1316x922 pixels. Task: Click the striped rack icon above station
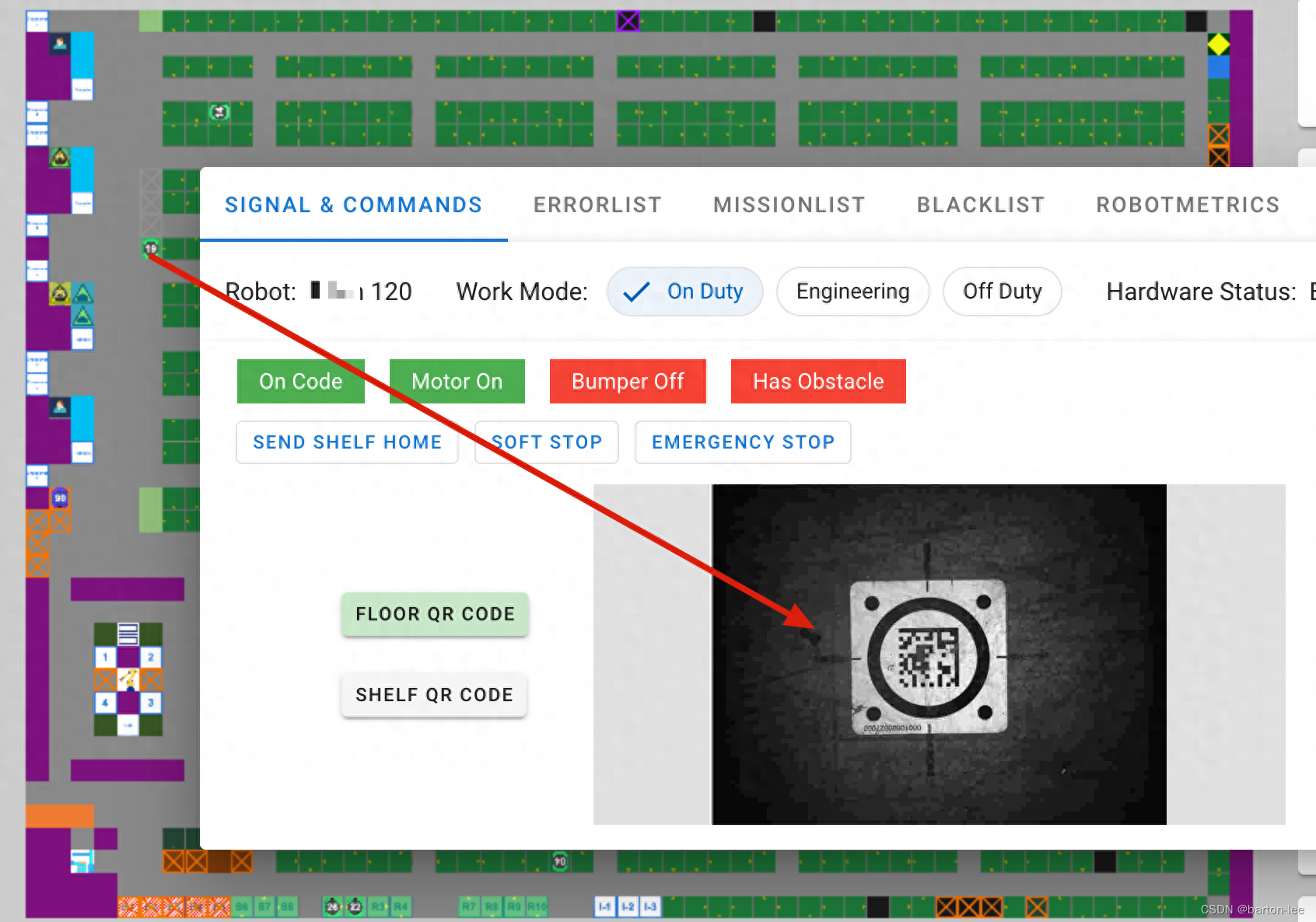click(x=128, y=634)
